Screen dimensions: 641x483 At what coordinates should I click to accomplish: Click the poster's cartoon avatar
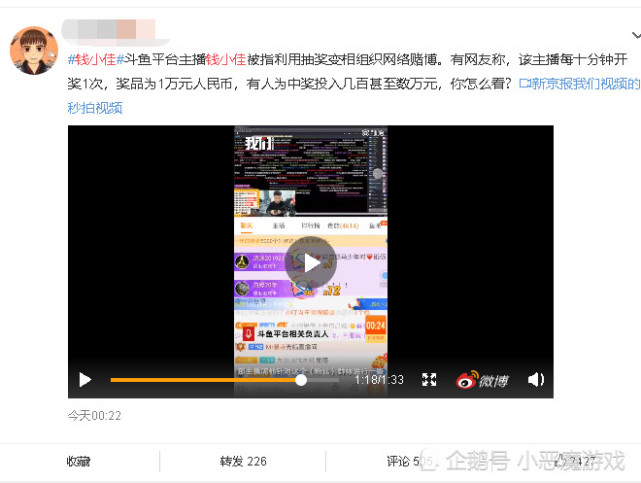point(34,51)
